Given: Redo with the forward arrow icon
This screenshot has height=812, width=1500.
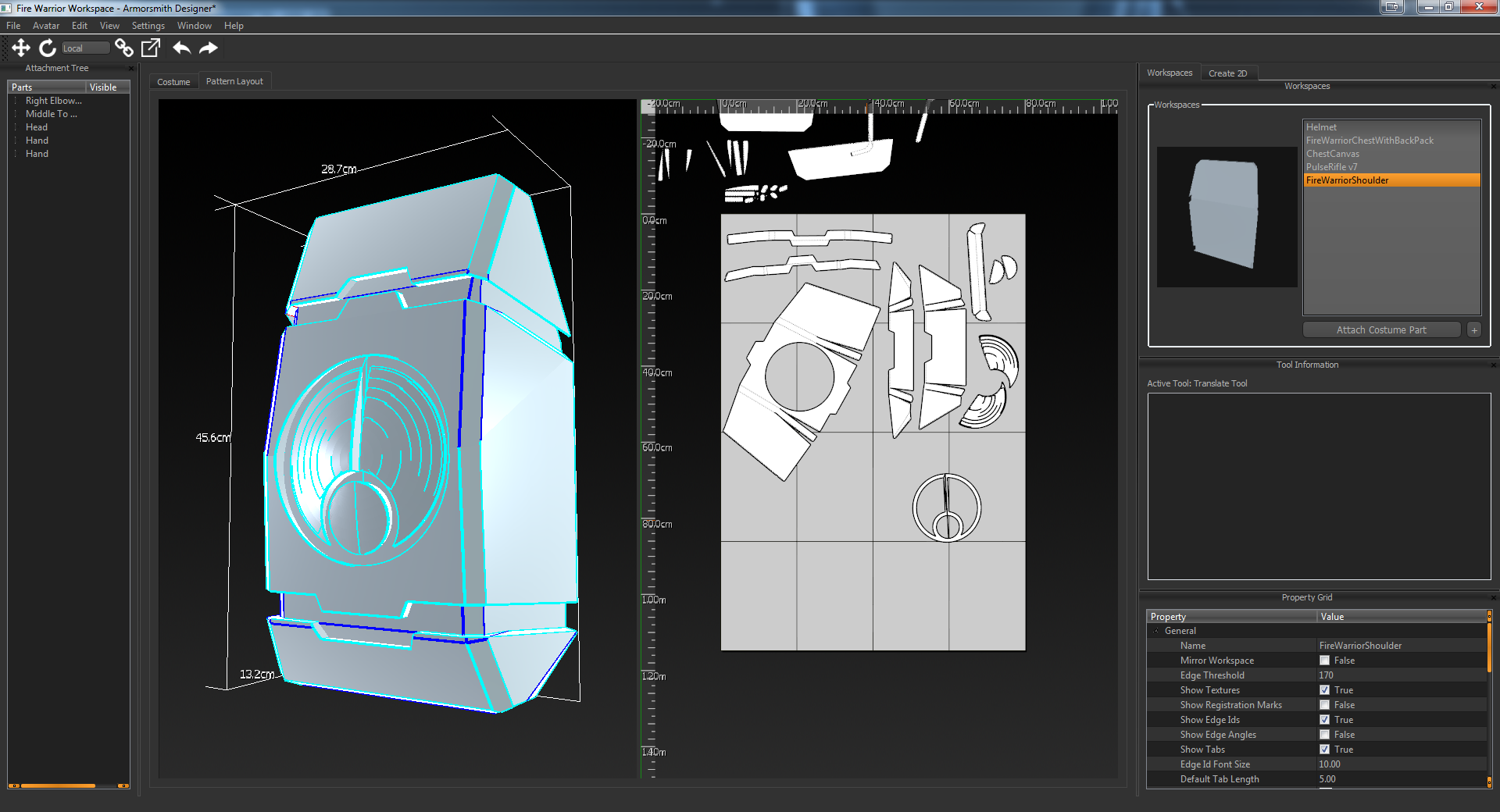Looking at the screenshot, I should point(209,48).
